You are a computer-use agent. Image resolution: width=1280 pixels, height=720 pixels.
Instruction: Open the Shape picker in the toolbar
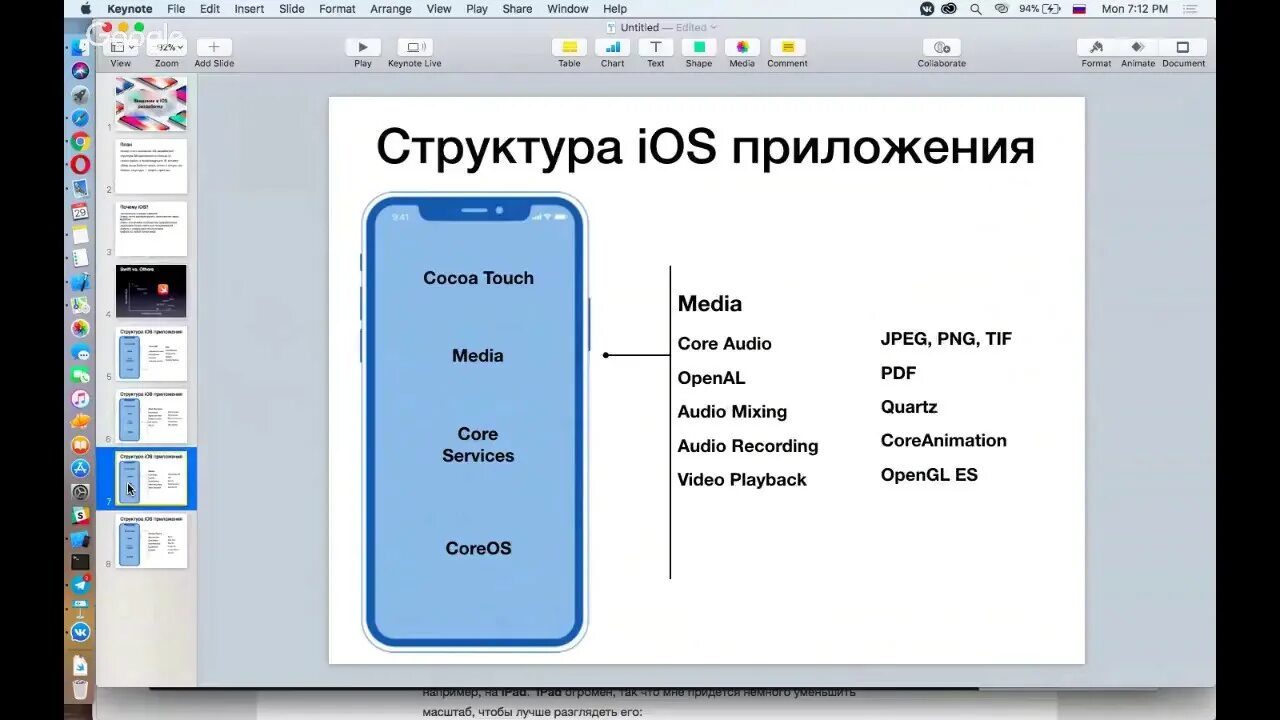[699, 47]
